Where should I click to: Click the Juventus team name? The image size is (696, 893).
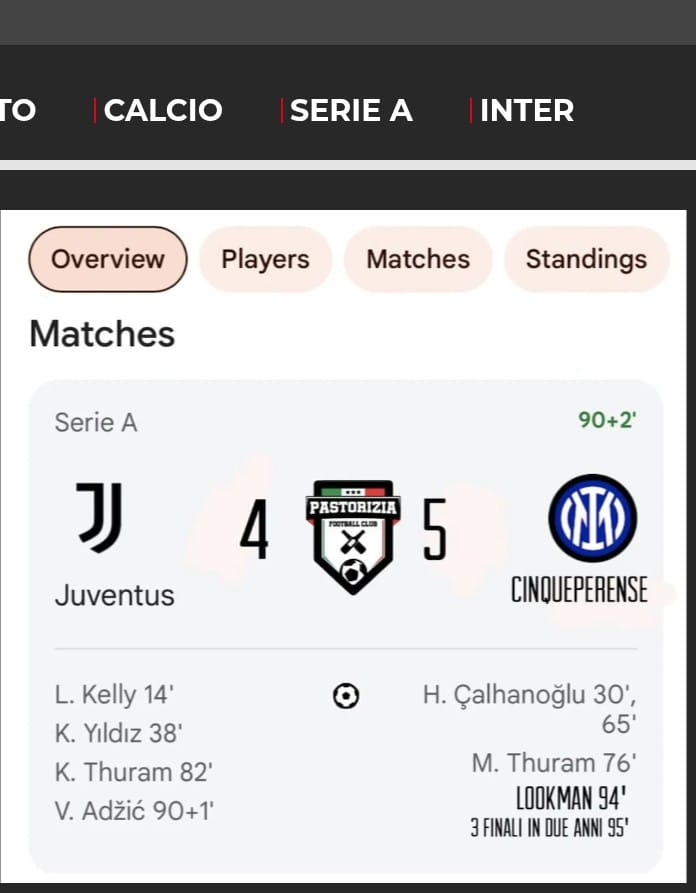[114, 595]
